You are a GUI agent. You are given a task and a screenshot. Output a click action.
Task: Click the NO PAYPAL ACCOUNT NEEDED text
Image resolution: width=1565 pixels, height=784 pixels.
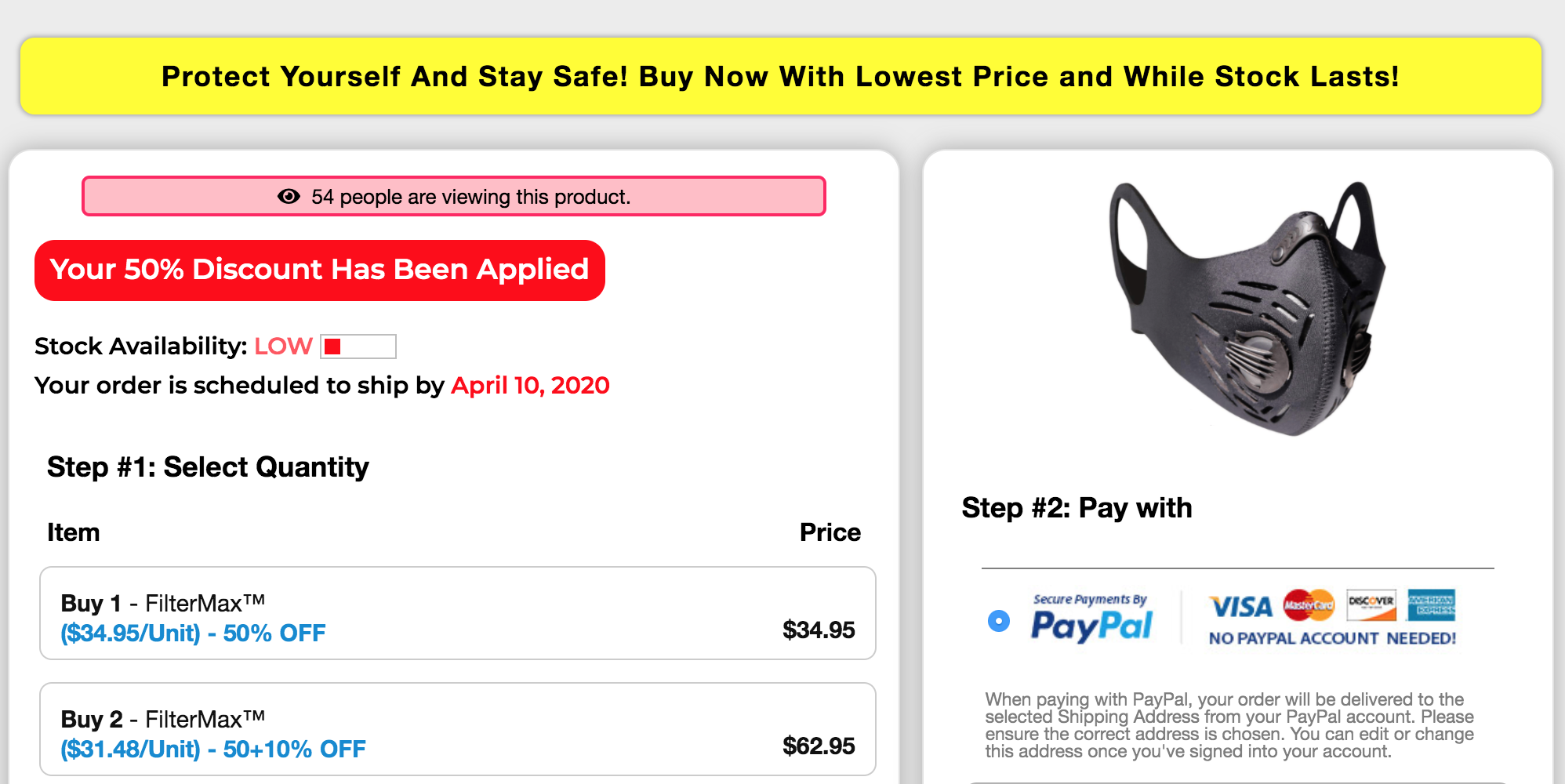pyautogui.click(x=1332, y=638)
